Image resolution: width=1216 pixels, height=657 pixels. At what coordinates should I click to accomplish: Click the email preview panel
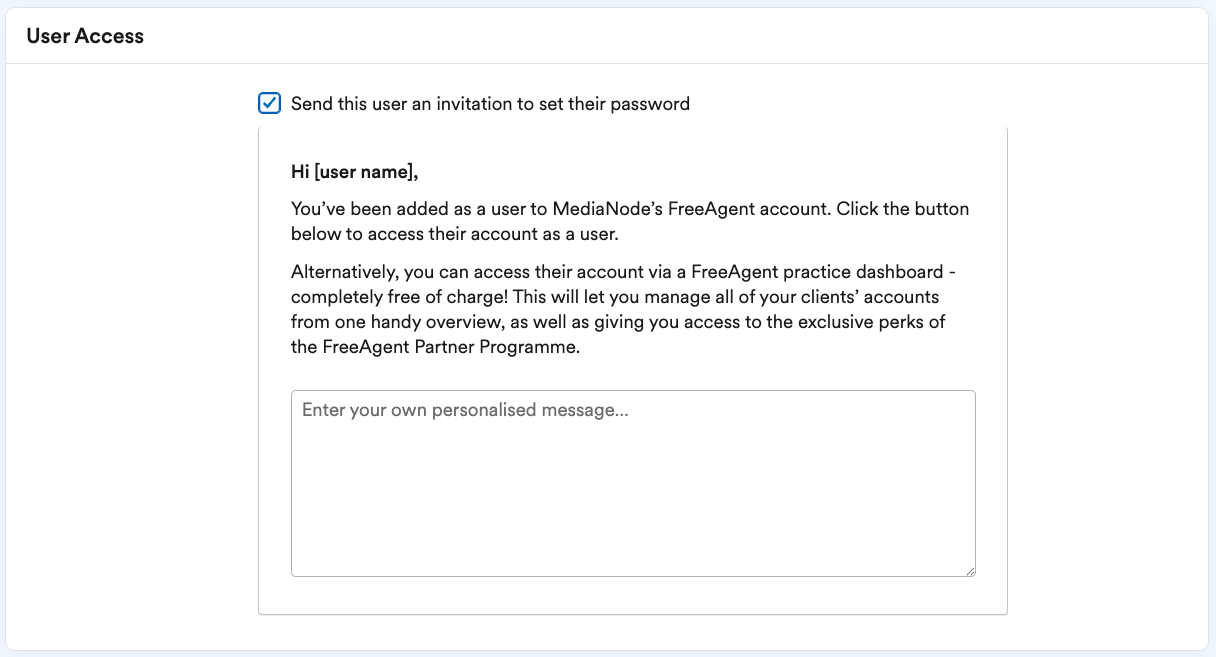(633, 370)
